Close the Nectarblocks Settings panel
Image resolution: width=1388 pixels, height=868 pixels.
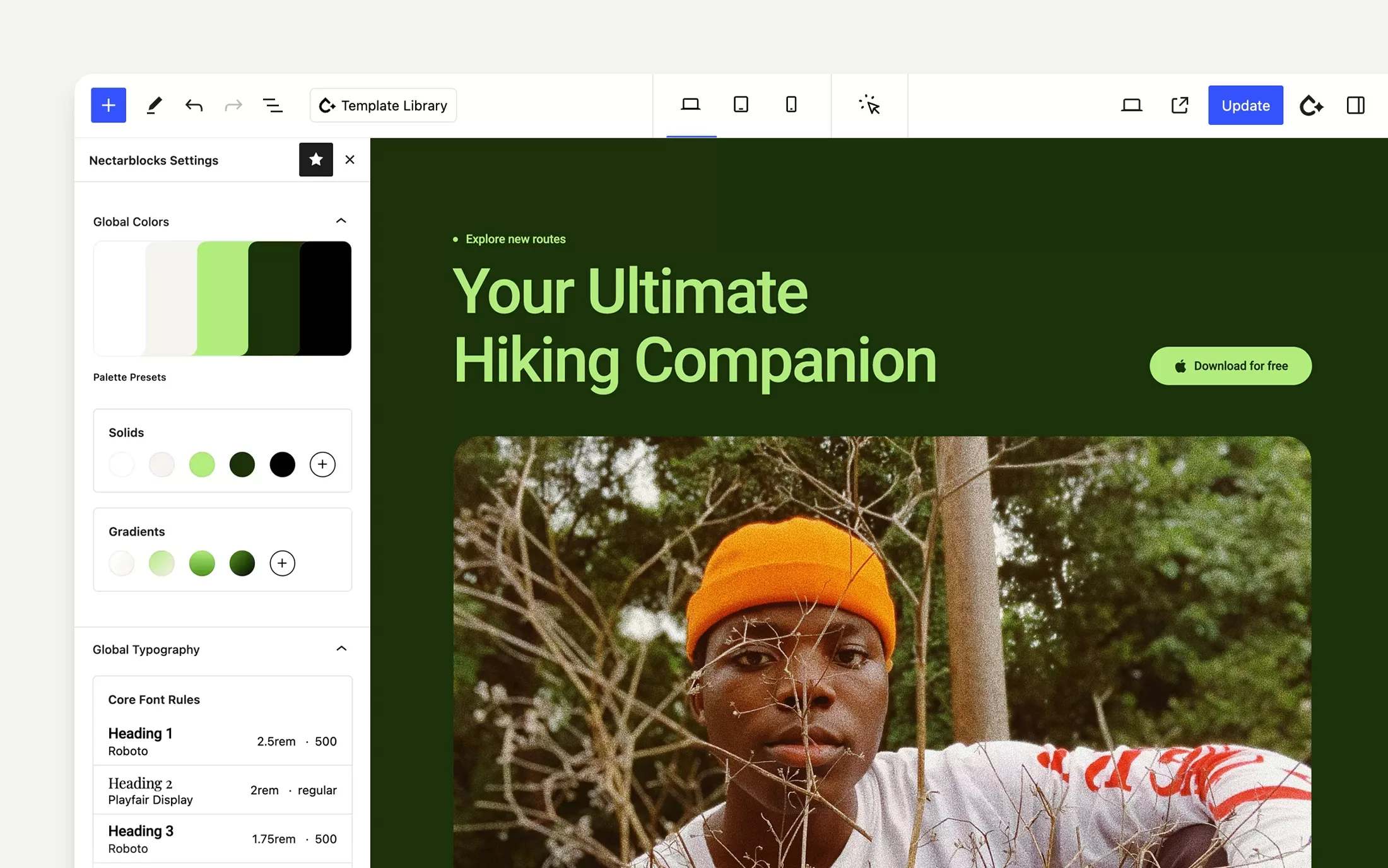[x=350, y=160]
